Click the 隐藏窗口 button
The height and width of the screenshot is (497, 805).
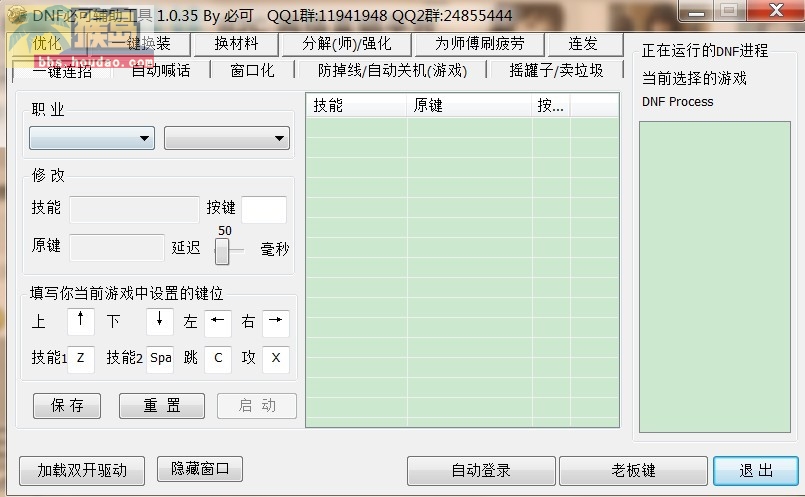[200, 469]
